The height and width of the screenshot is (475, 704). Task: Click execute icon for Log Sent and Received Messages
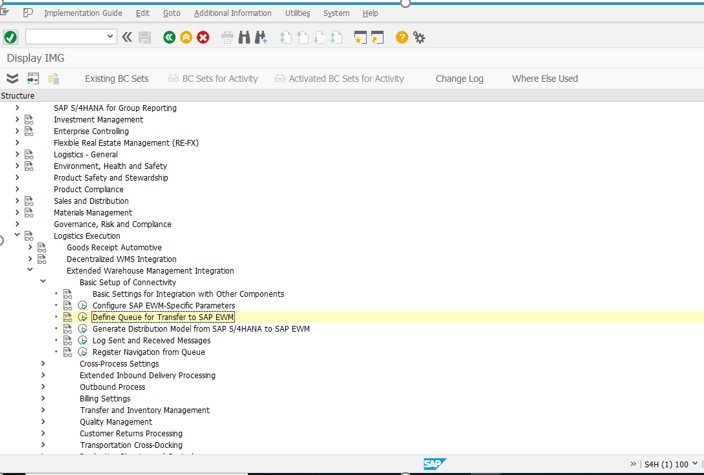[83, 340]
